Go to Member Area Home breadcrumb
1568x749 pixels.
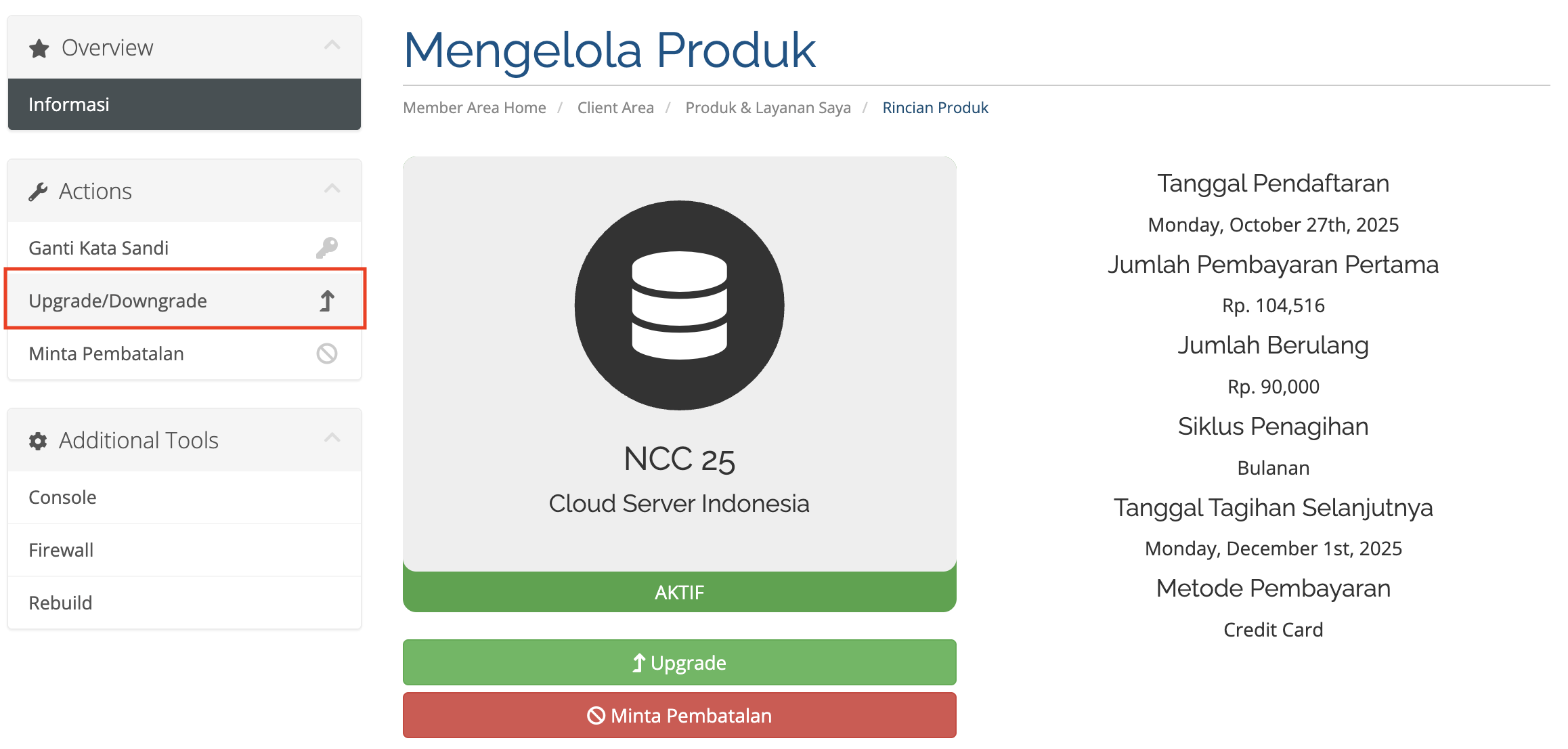click(474, 108)
